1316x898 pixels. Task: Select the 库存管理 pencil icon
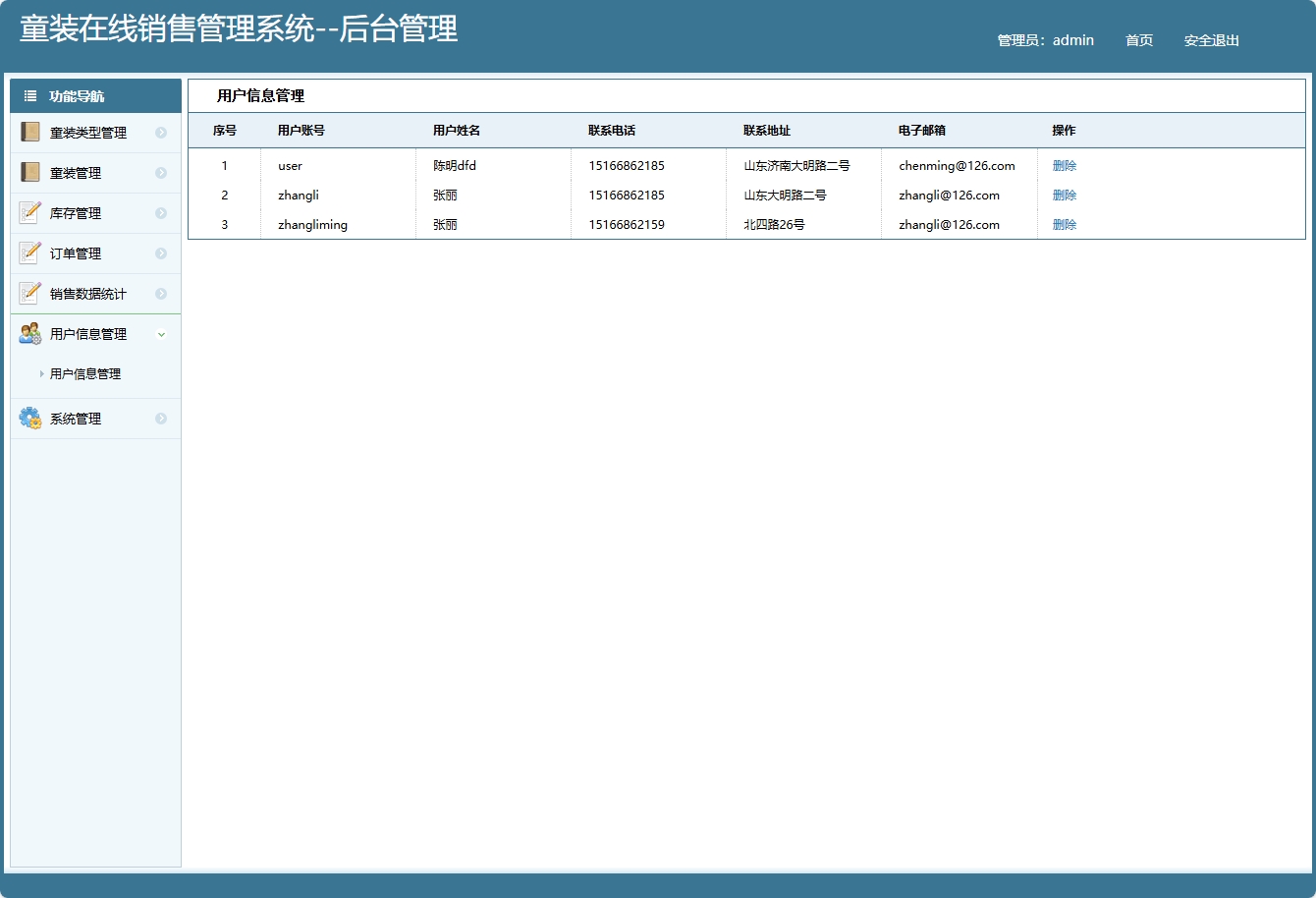tap(29, 212)
